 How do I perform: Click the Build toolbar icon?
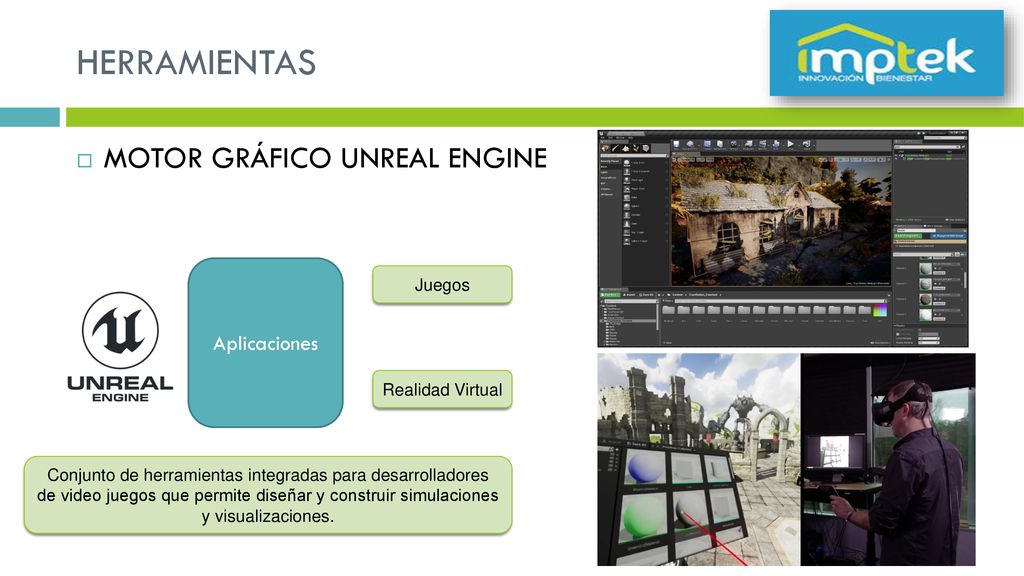[x=776, y=144]
